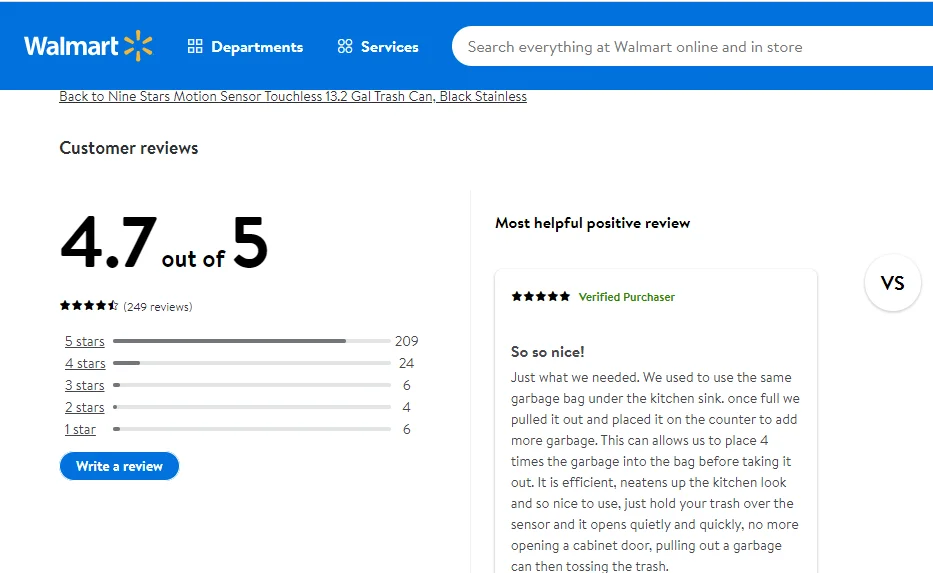The width and height of the screenshot is (933, 573).
Task: Click the 4 stars rating bar
Action: (x=251, y=363)
